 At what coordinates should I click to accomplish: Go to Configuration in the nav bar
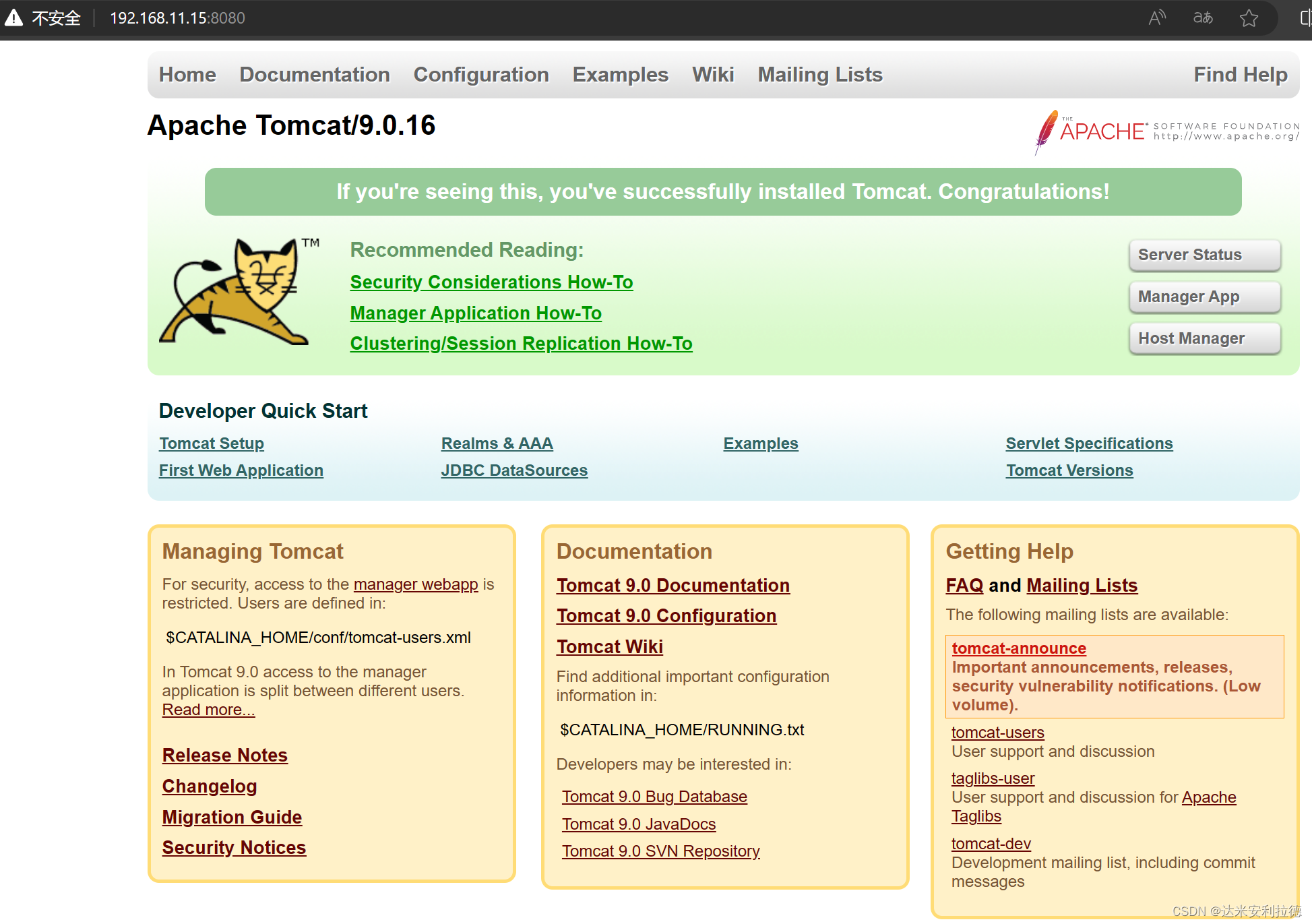coord(481,75)
